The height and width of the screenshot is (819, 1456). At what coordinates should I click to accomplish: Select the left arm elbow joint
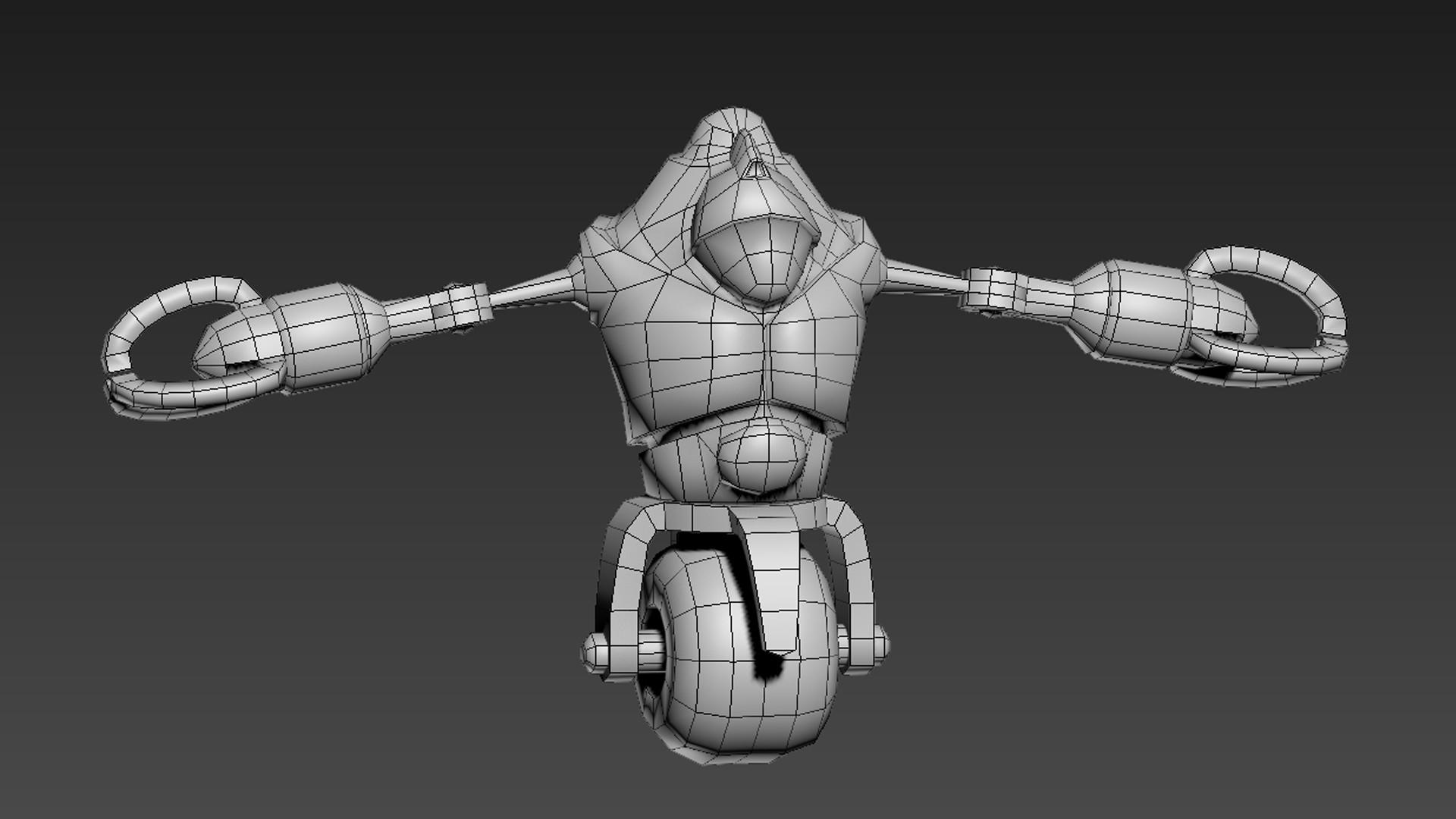click(x=459, y=306)
